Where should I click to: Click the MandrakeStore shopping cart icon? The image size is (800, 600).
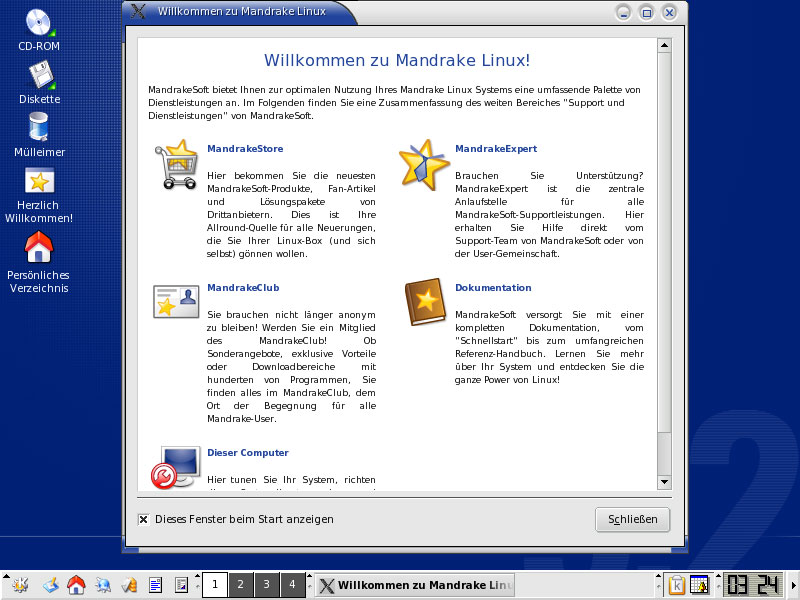point(177,164)
